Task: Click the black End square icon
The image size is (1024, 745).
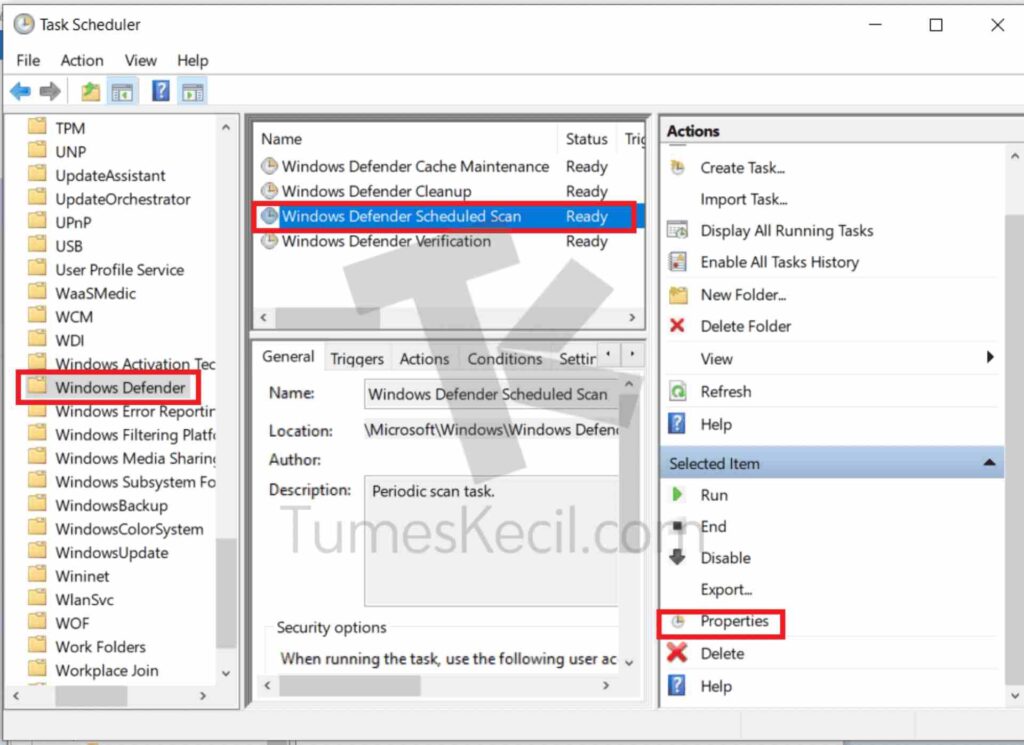Action: [x=677, y=526]
